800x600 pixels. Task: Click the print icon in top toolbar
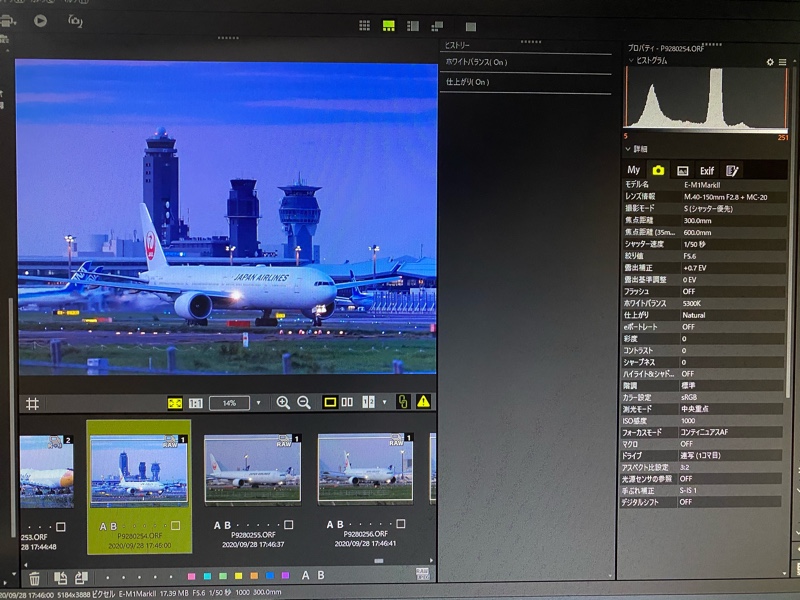click(x=7, y=21)
